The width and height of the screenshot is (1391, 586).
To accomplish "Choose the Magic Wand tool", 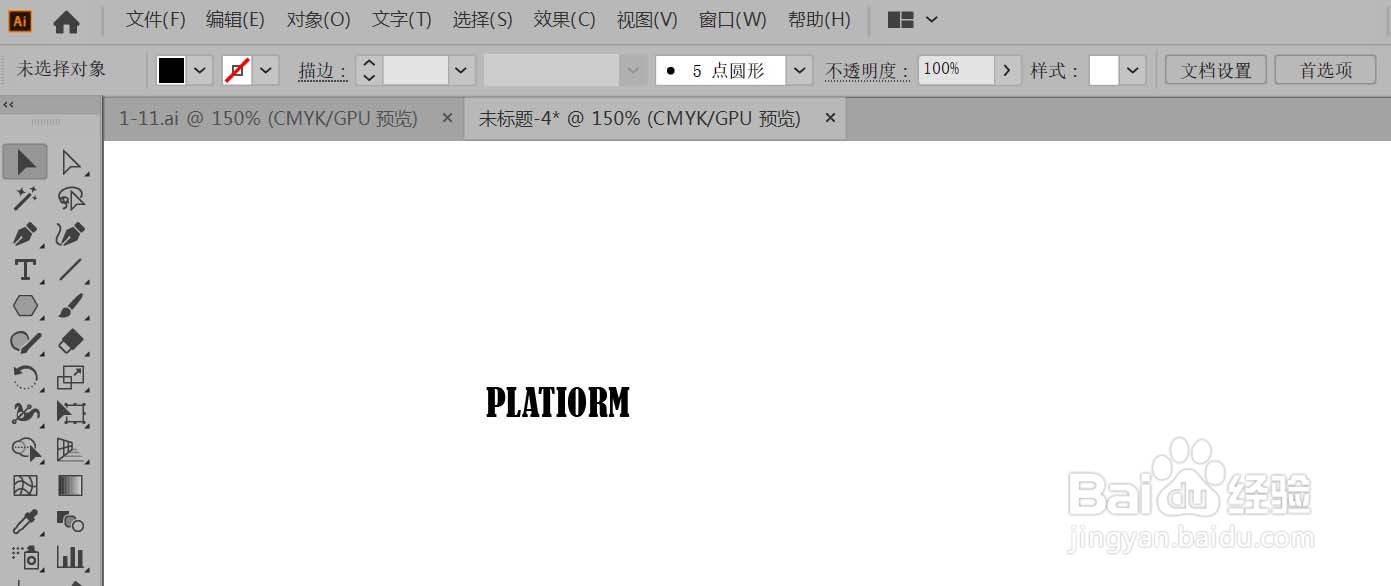I will pyautogui.click(x=25, y=198).
